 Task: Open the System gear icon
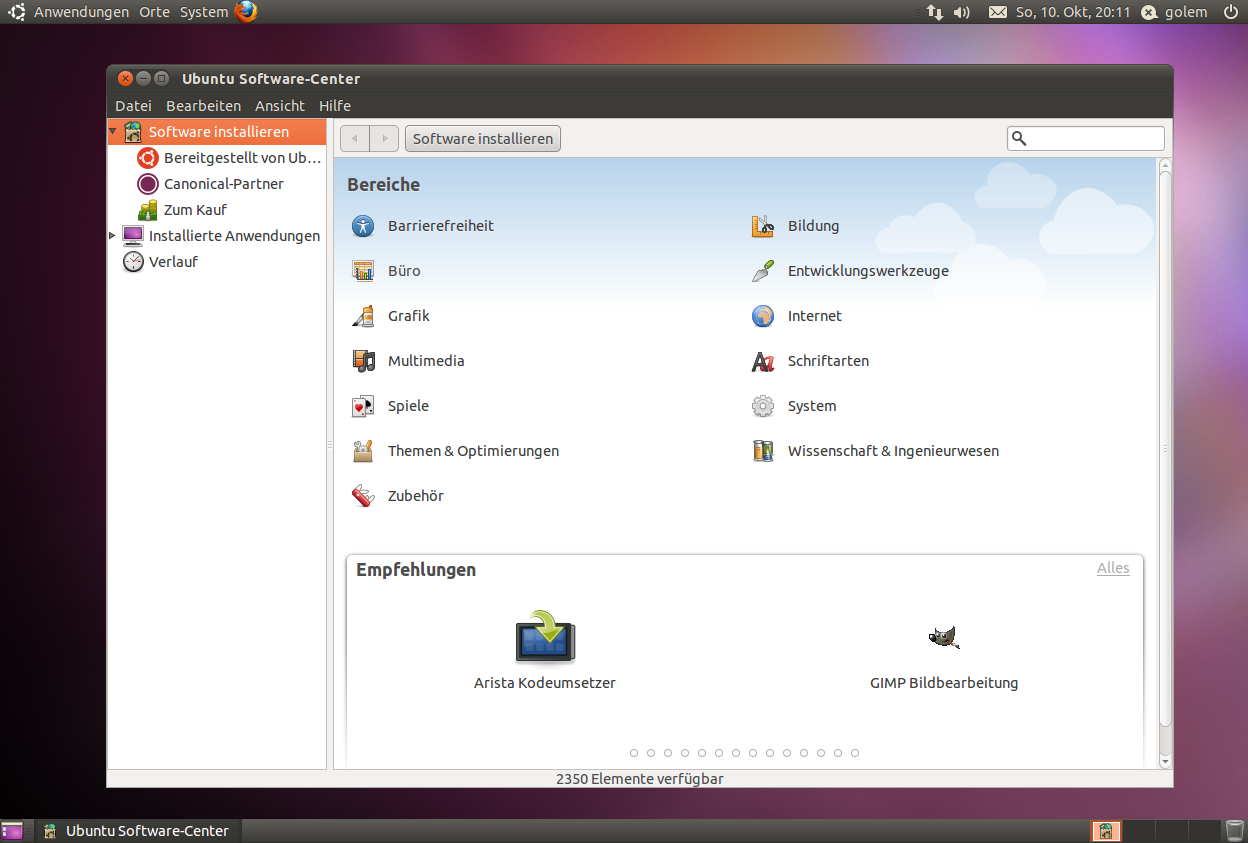point(763,406)
